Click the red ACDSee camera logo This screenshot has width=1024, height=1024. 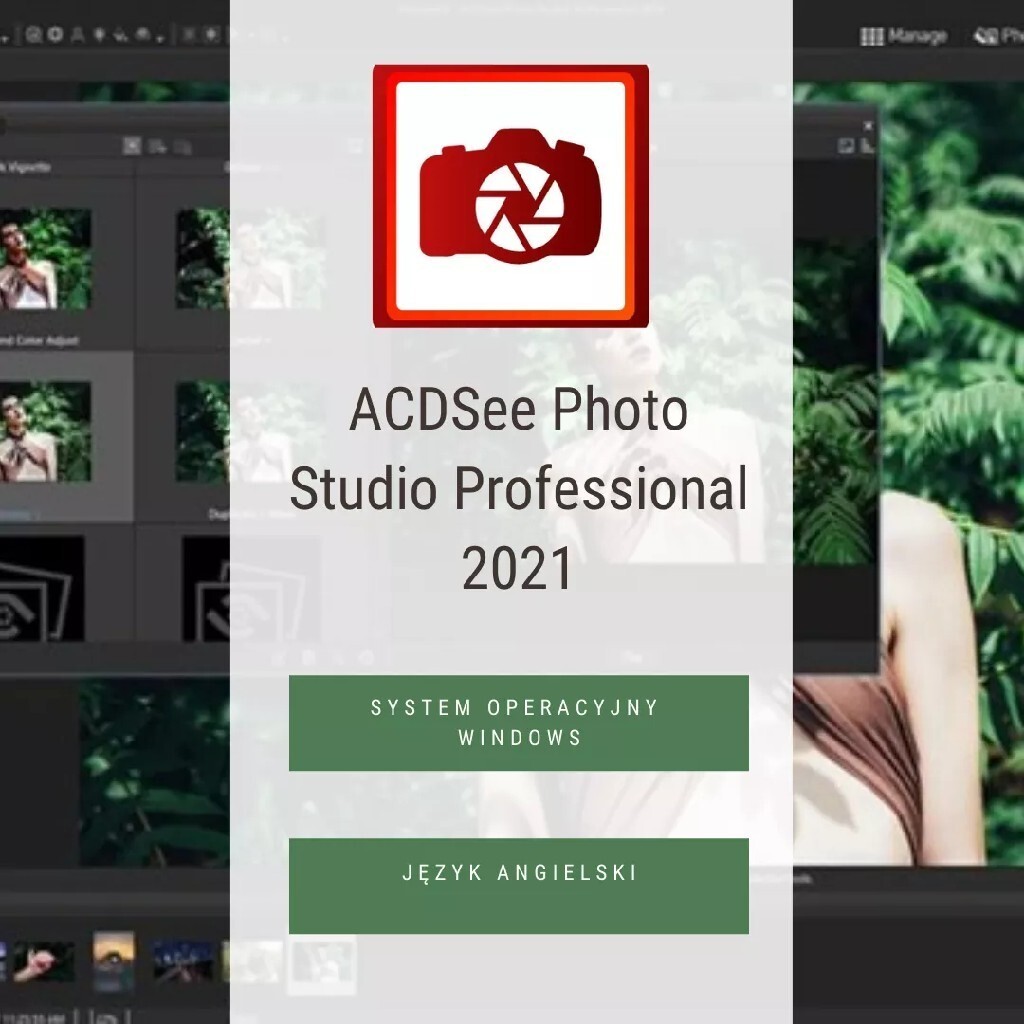[x=512, y=197]
